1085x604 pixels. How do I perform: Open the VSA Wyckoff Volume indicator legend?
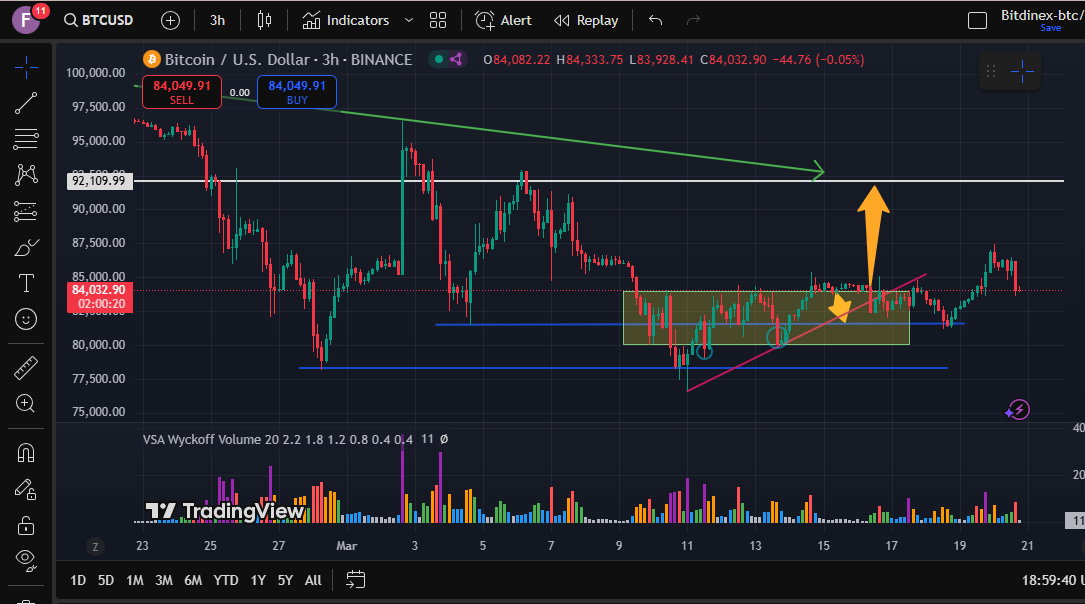coord(295,439)
